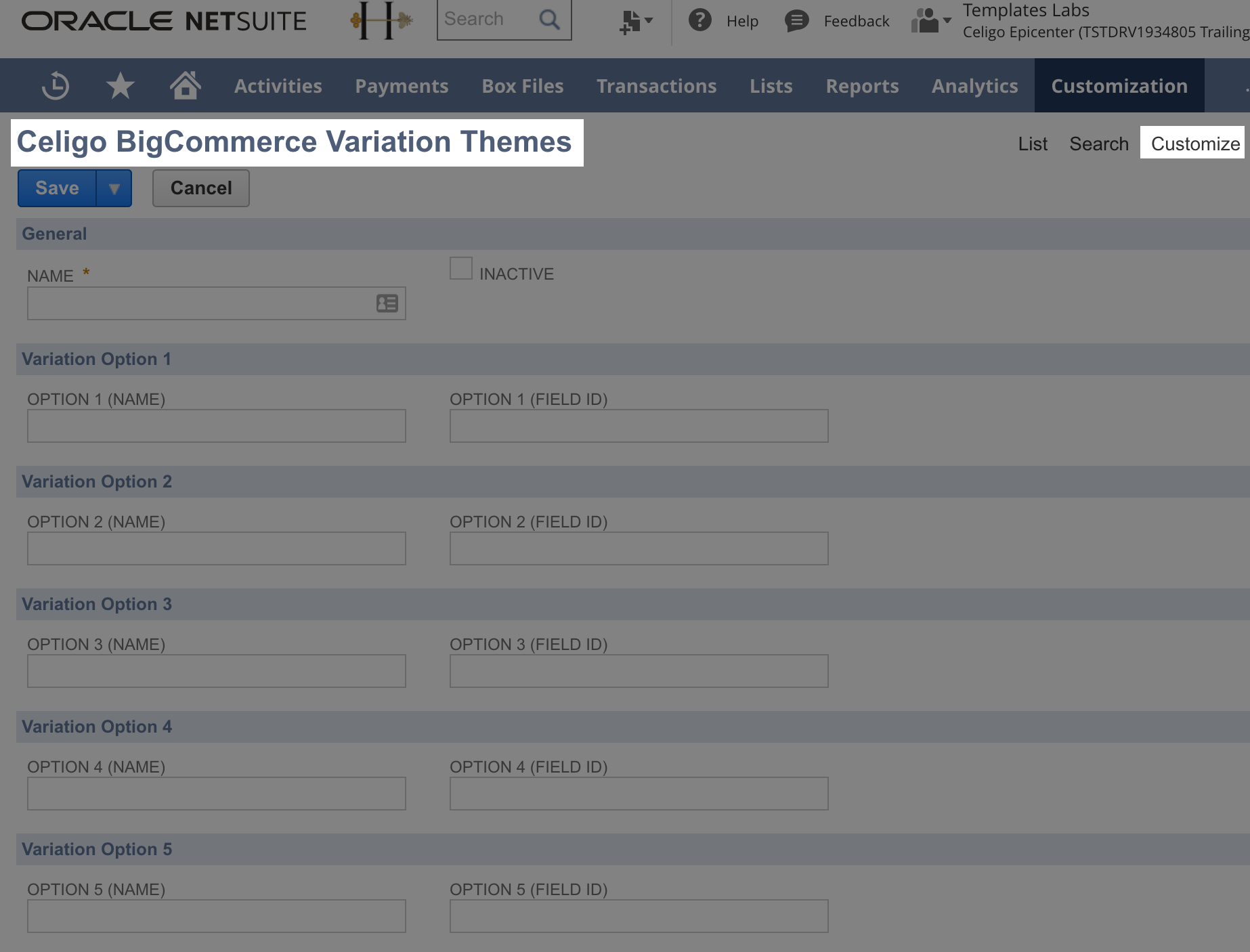Open the Lists menu
This screenshot has width=1250, height=952.
tap(771, 86)
